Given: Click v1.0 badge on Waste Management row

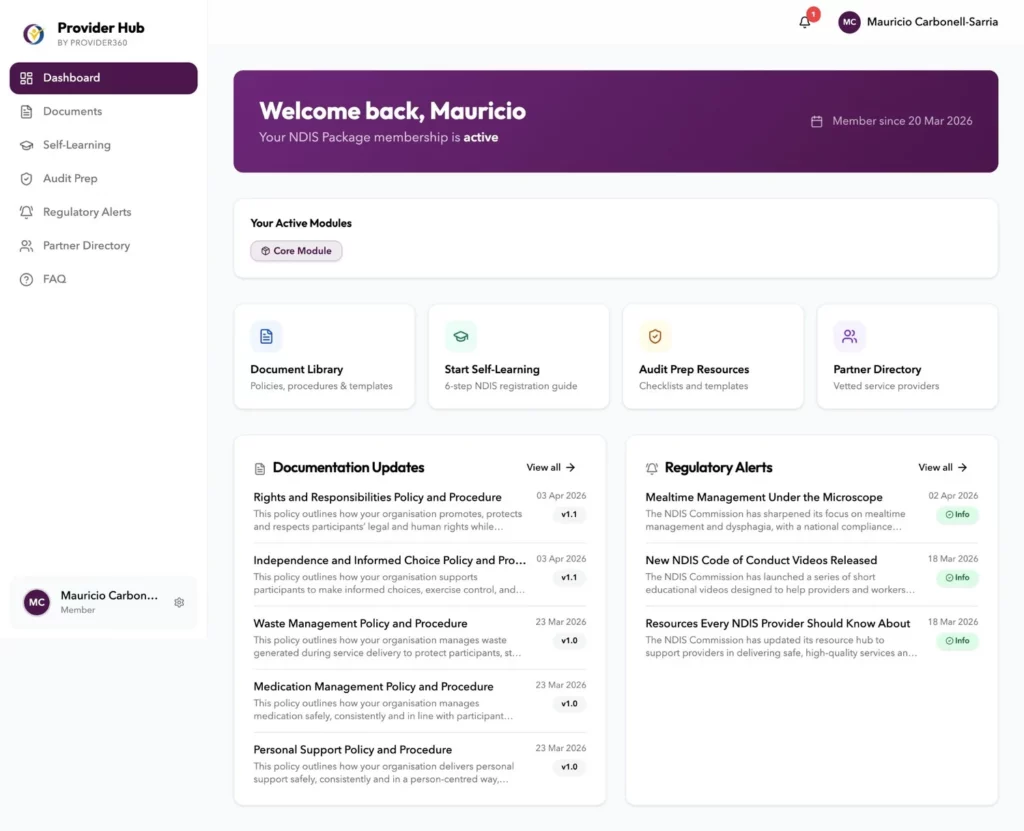Looking at the screenshot, I should tap(569, 641).
